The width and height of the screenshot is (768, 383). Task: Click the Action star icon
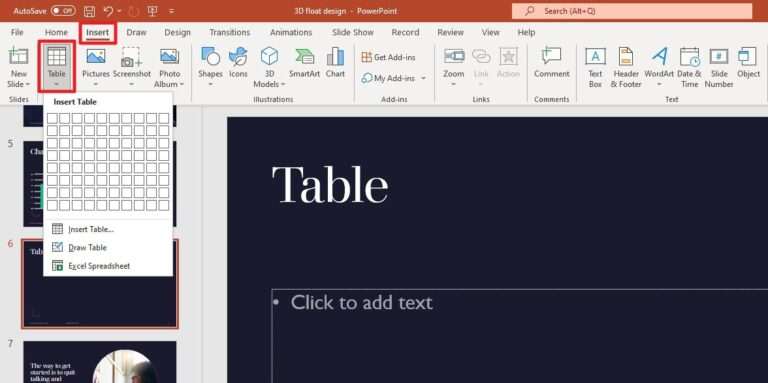click(508, 56)
